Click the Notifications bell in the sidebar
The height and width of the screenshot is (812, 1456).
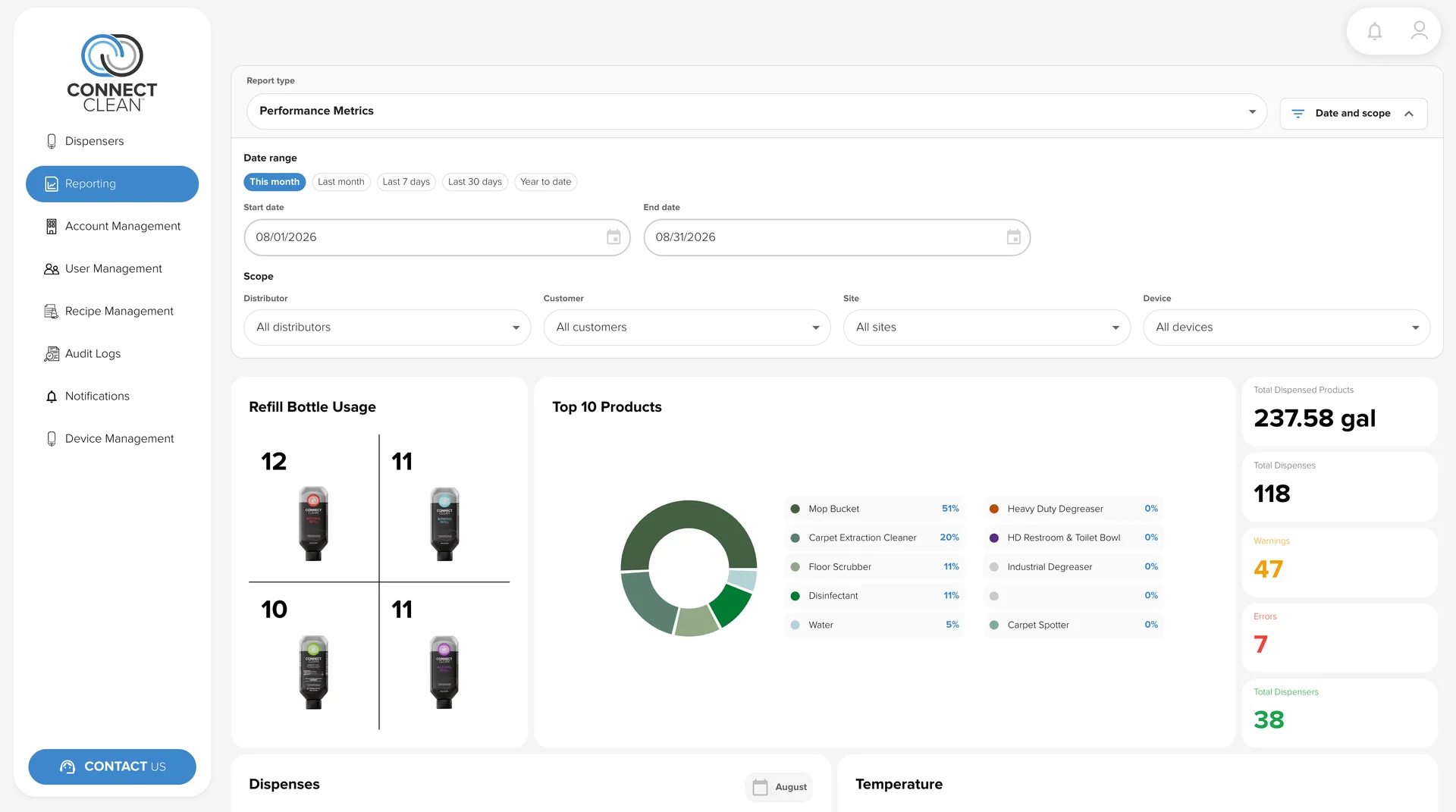(x=52, y=397)
